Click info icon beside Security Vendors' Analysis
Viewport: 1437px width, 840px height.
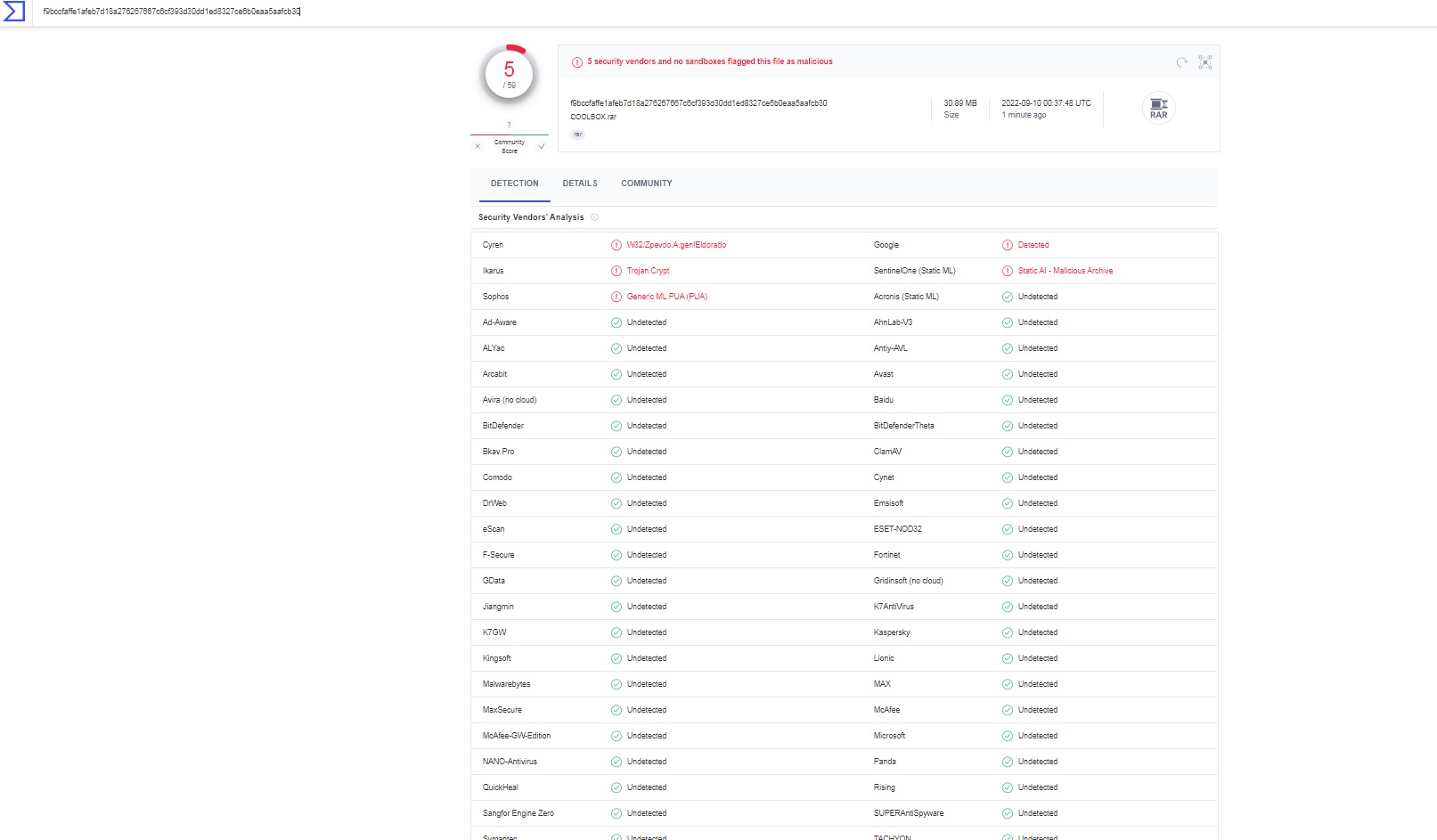click(x=594, y=217)
